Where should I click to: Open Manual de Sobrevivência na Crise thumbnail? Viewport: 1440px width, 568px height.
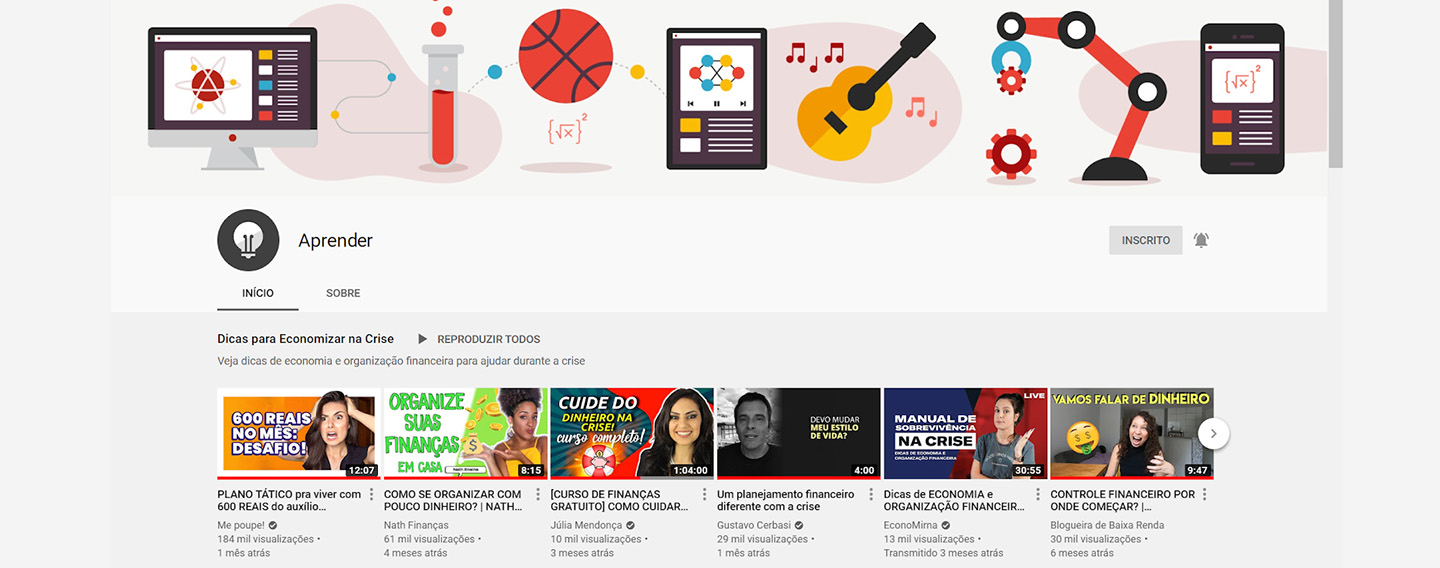point(965,434)
